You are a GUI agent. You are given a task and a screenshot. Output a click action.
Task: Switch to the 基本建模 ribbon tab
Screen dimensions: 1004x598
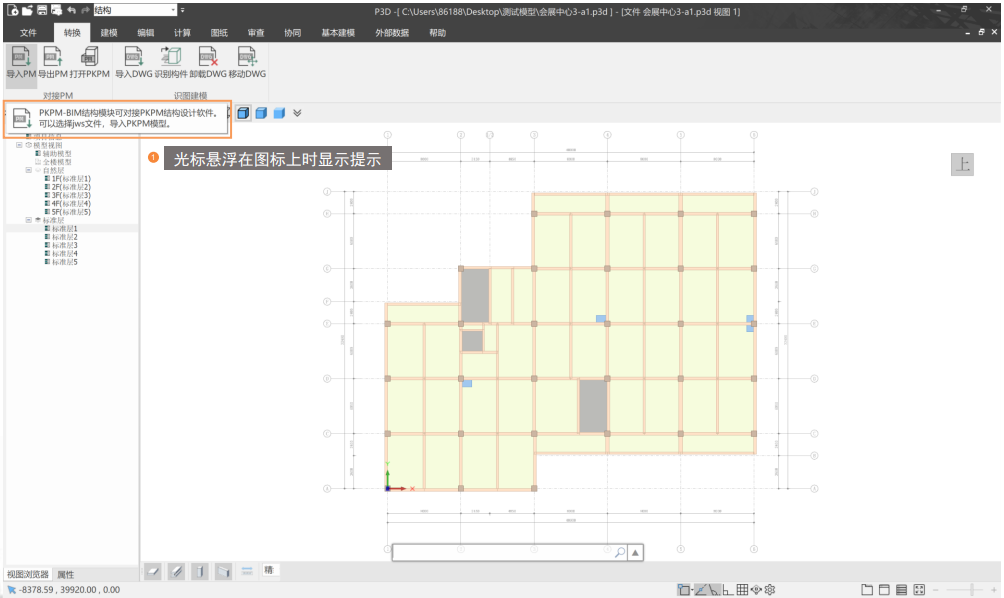[338, 33]
